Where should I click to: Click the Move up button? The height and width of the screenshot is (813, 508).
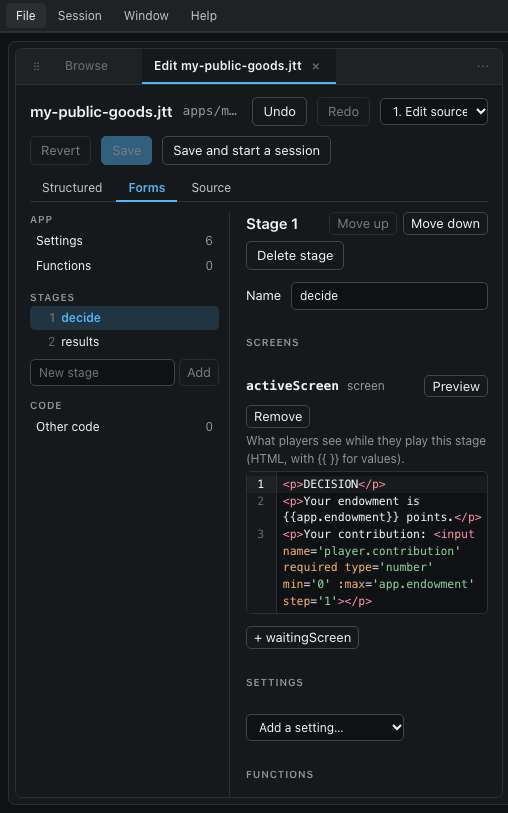(x=363, y=223)
